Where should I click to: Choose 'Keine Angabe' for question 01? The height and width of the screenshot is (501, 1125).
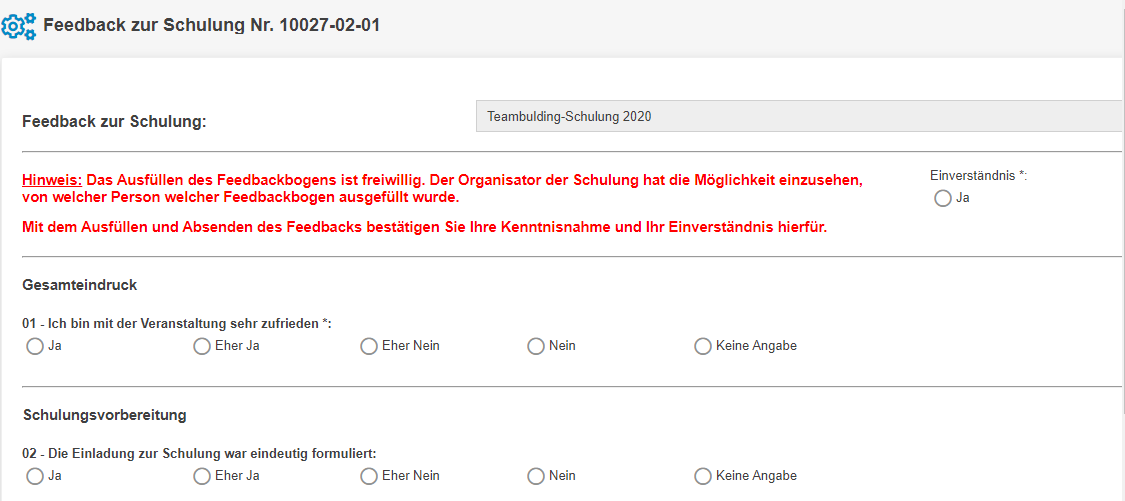[x=703, y=347]
